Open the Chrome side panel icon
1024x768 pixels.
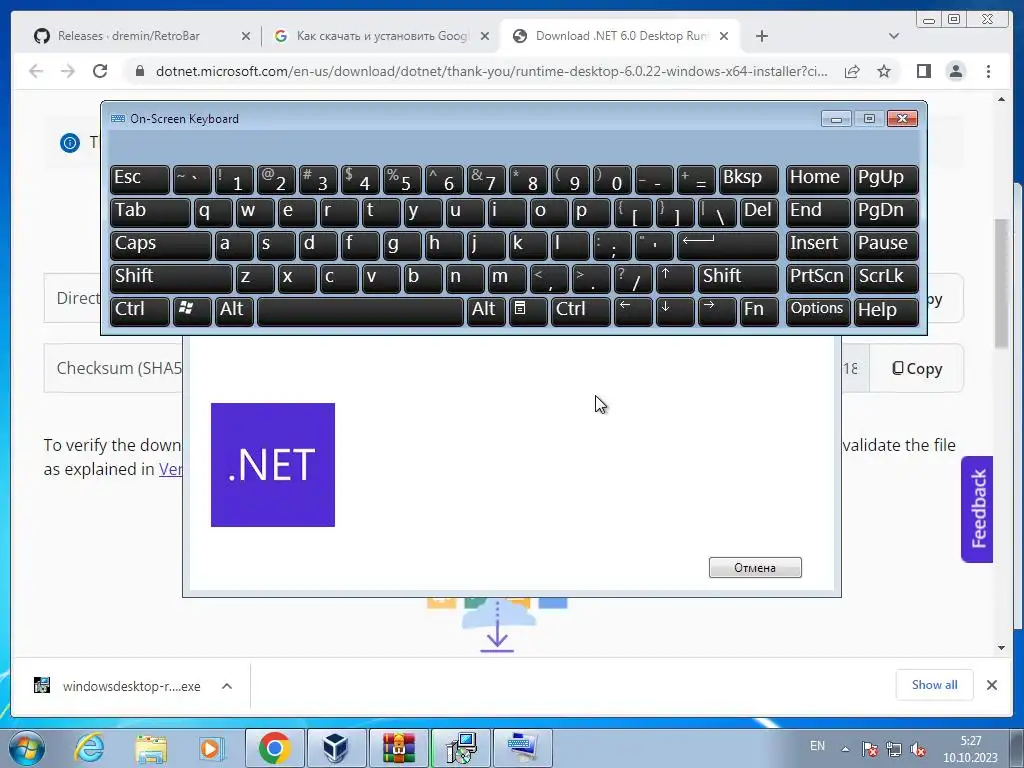tap(923, 71)
